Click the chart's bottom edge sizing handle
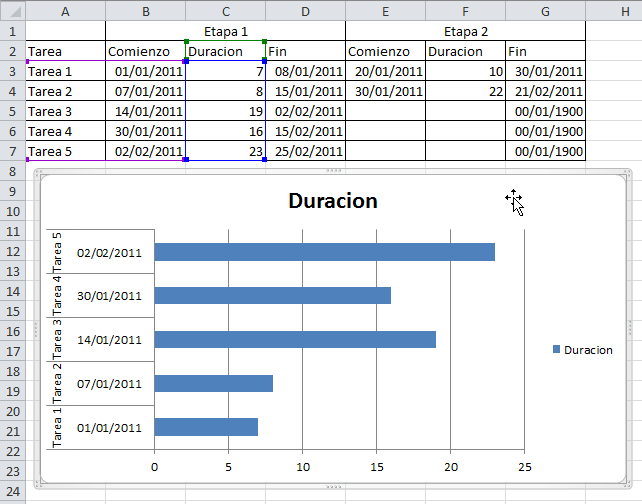 click(x=334, y=487)
